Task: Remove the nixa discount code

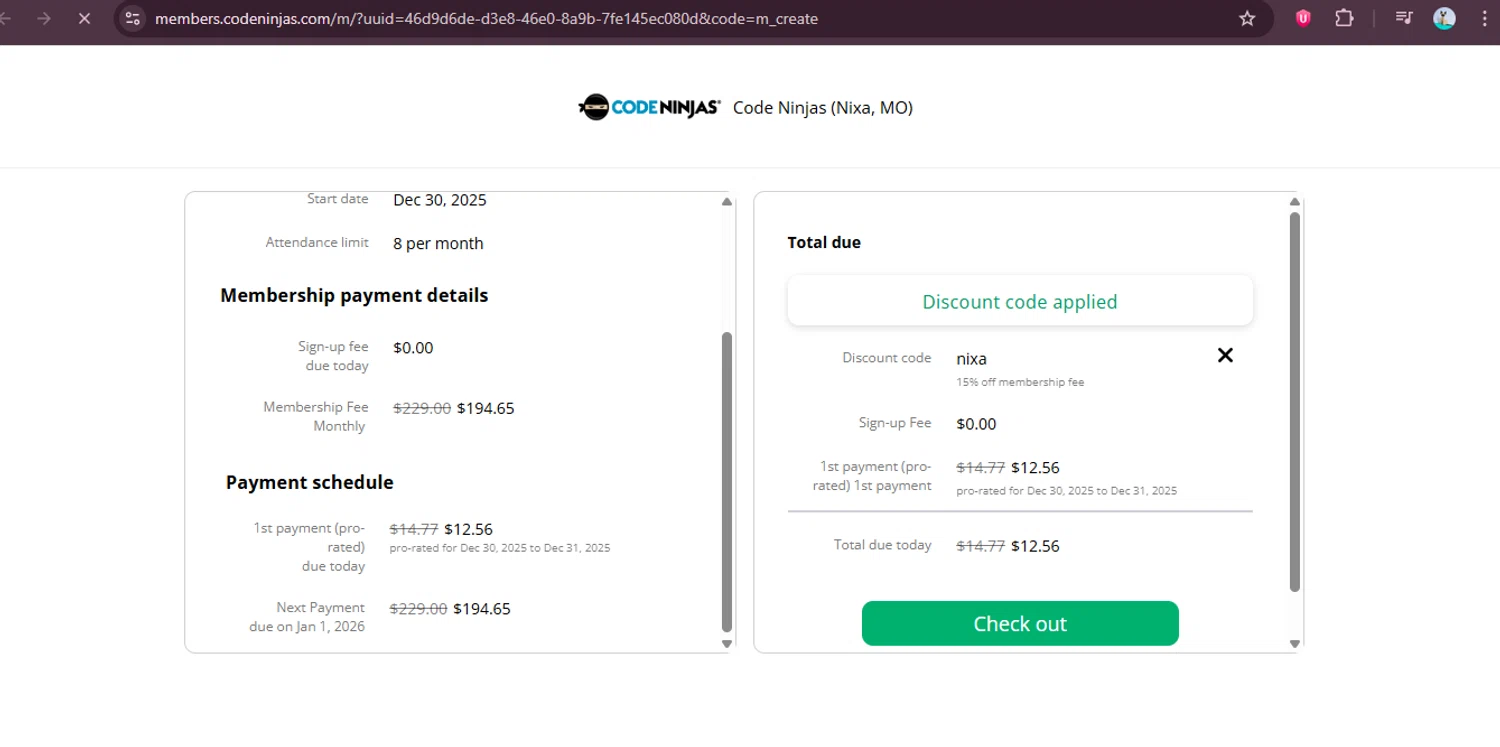Action: coord(1225,355)
